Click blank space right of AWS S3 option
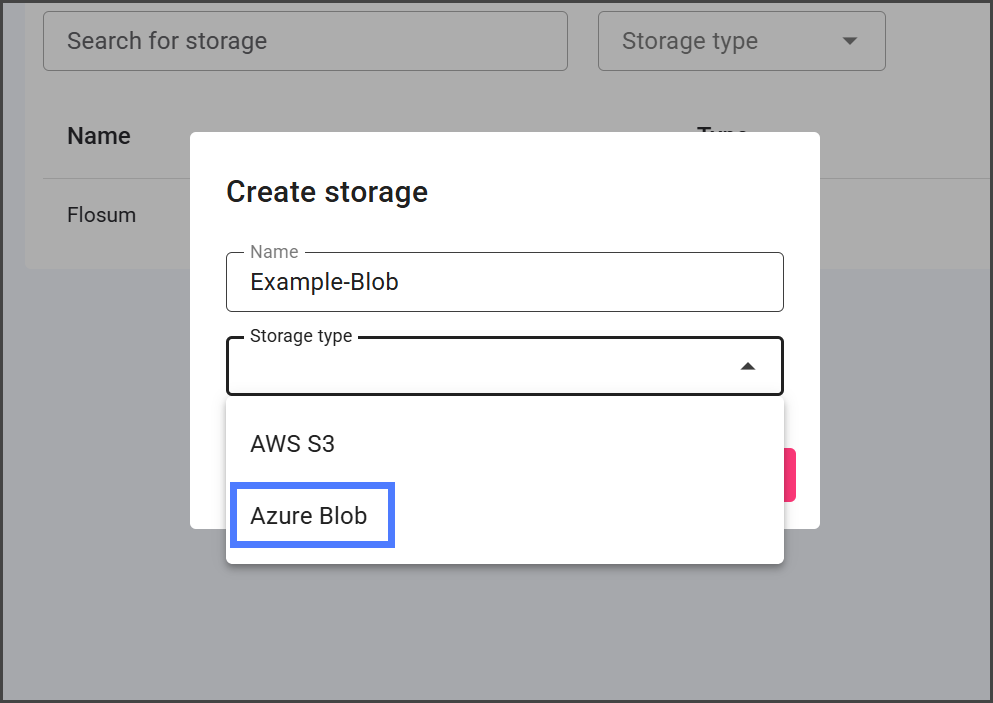Screen dimensions: 993x703 click(560, 444)
